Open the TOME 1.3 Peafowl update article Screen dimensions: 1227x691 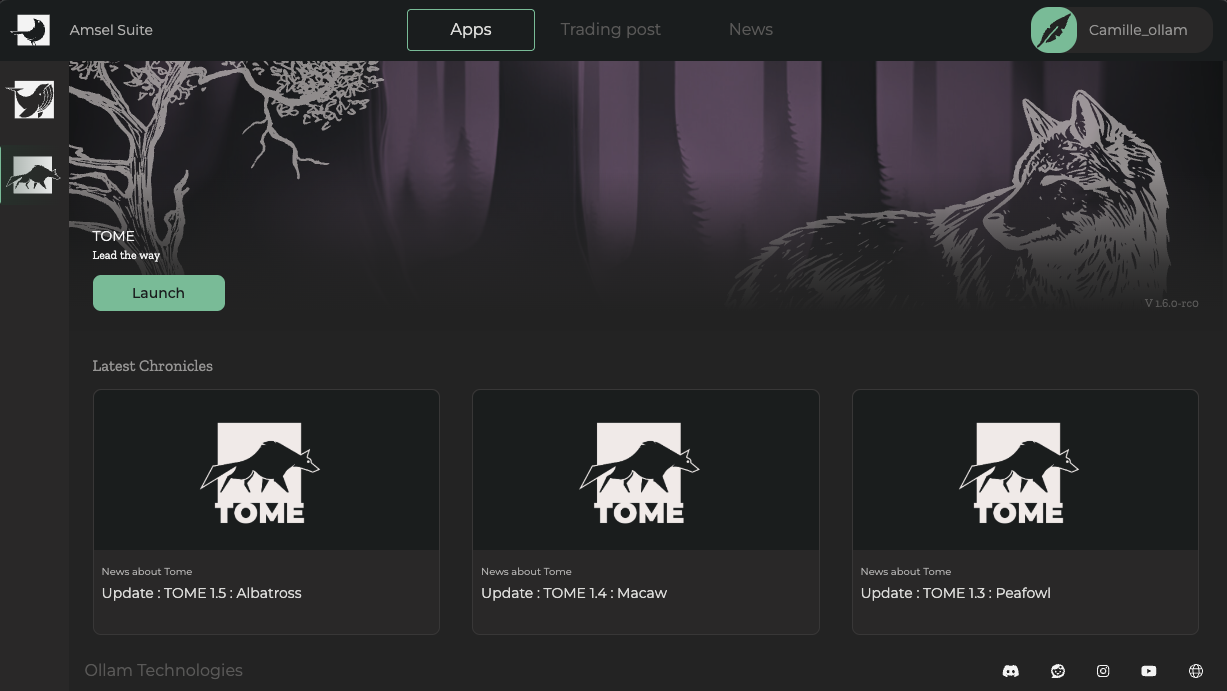(x=955, y=593)
